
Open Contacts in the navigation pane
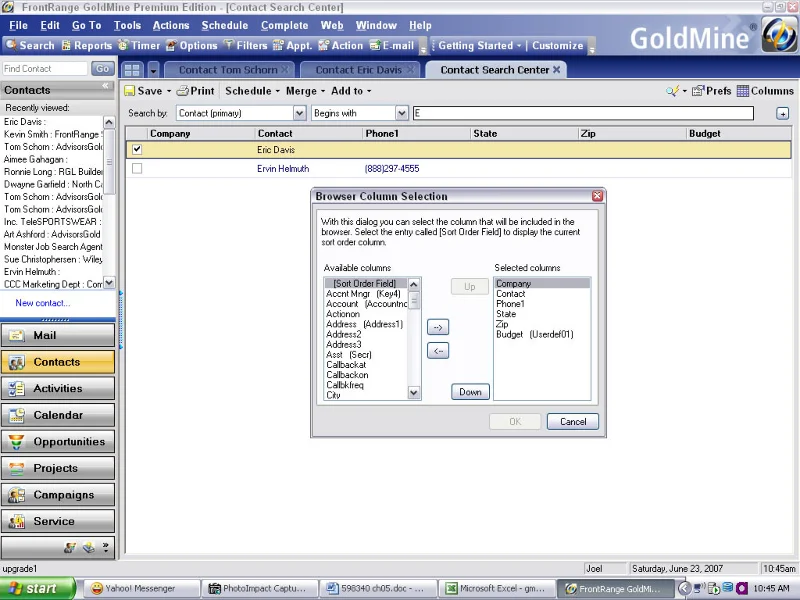tap(58, 362)
